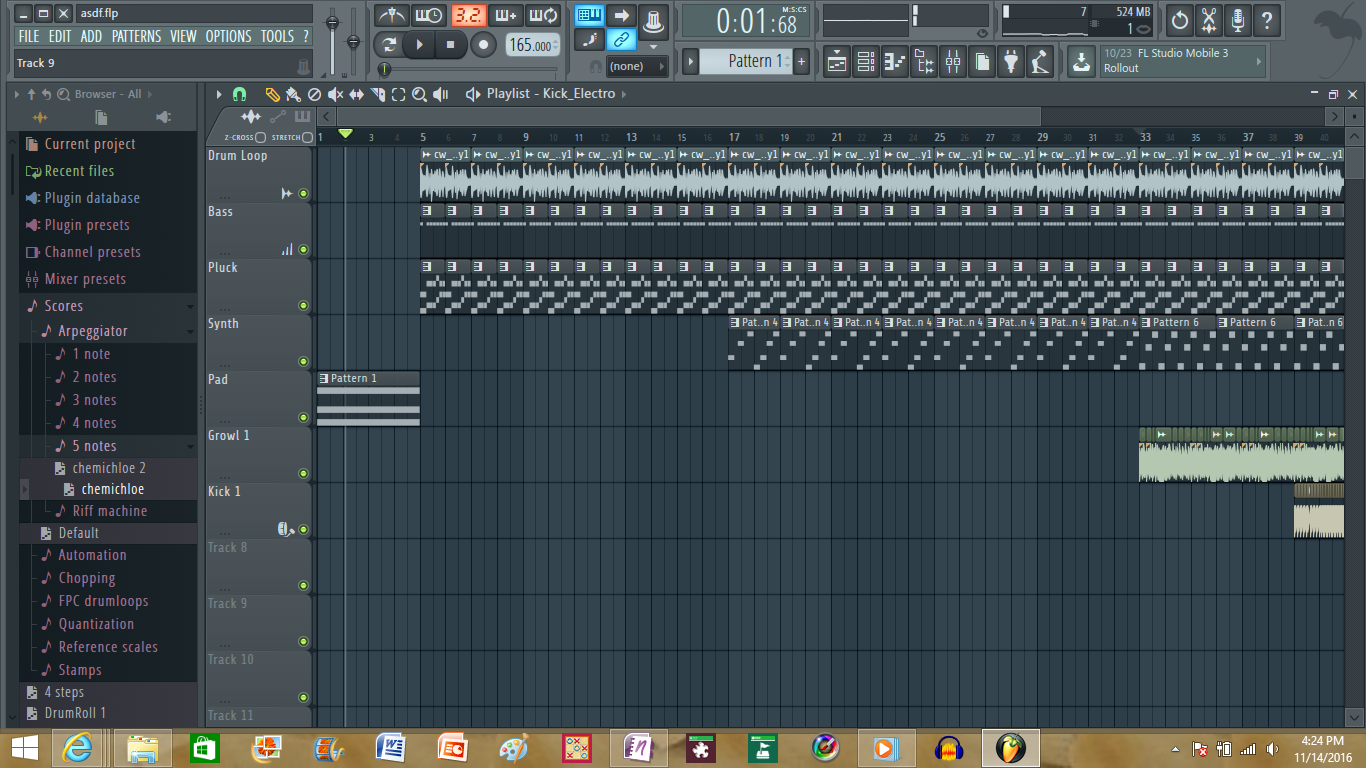This screenshot has width=1366, height=768.
Task: Open the (none) snap dropdown
Action: pyautogui.click(x=637, y=66)
